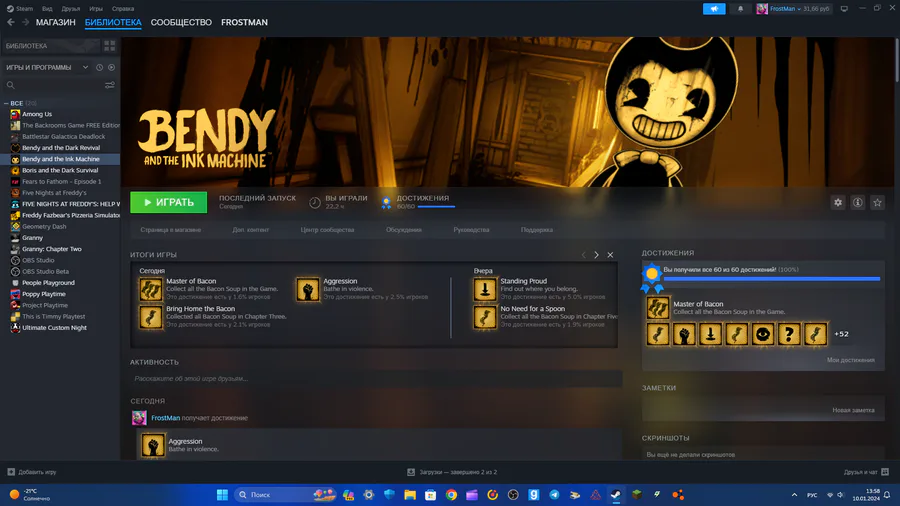Open the Community Hub link
The image size is (900, 506).
pos(327,229)
